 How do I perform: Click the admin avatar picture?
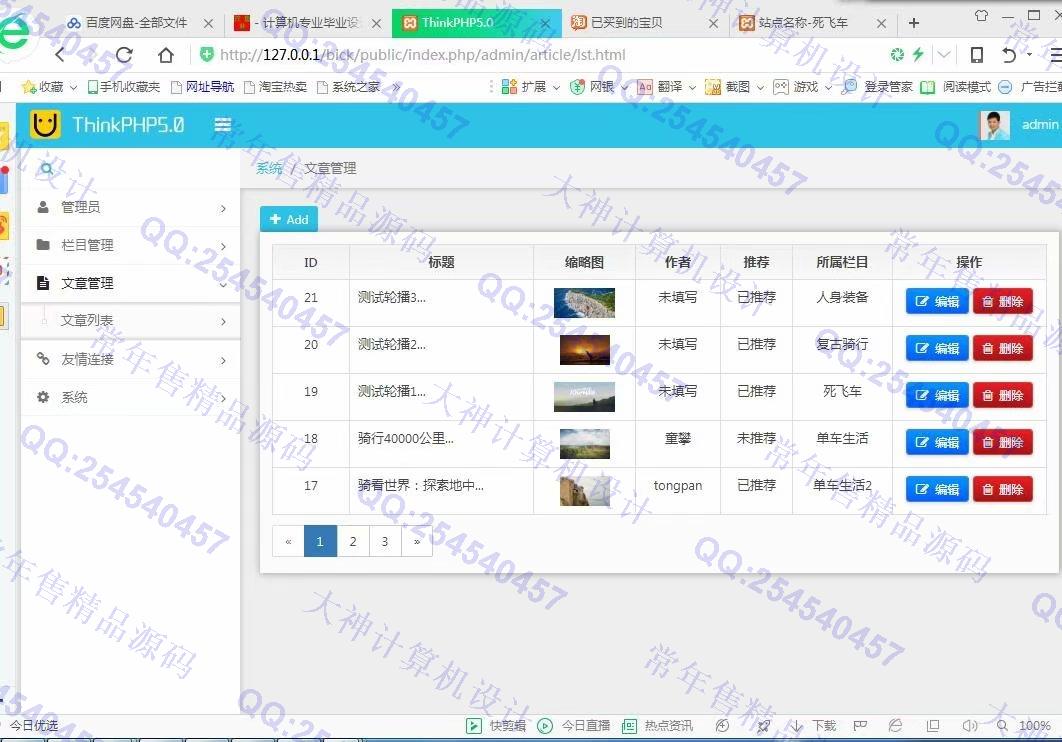995,125
